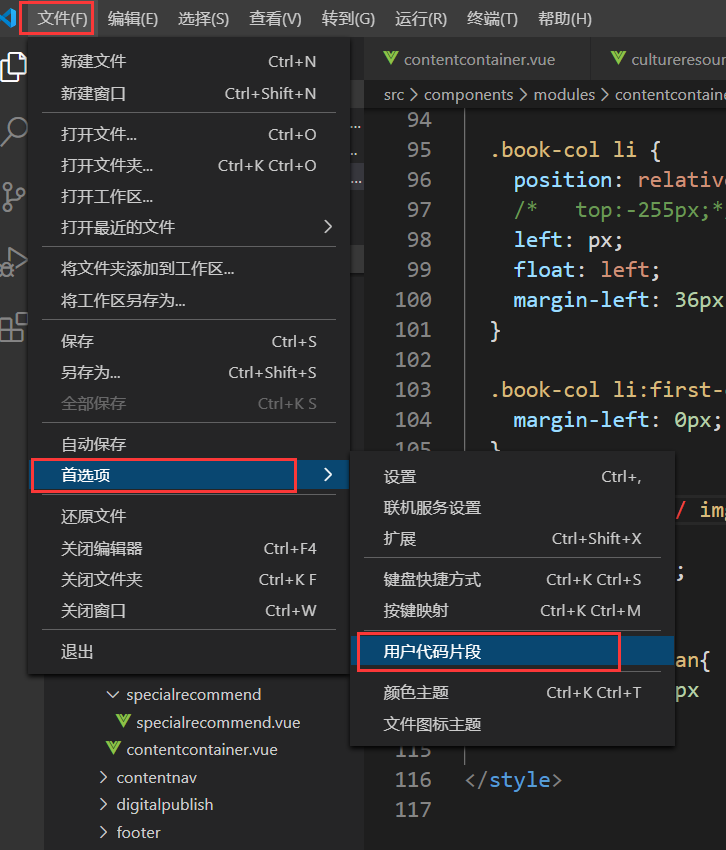
Task: Click line number 116 in the gutter
Action: click(413, 780)
